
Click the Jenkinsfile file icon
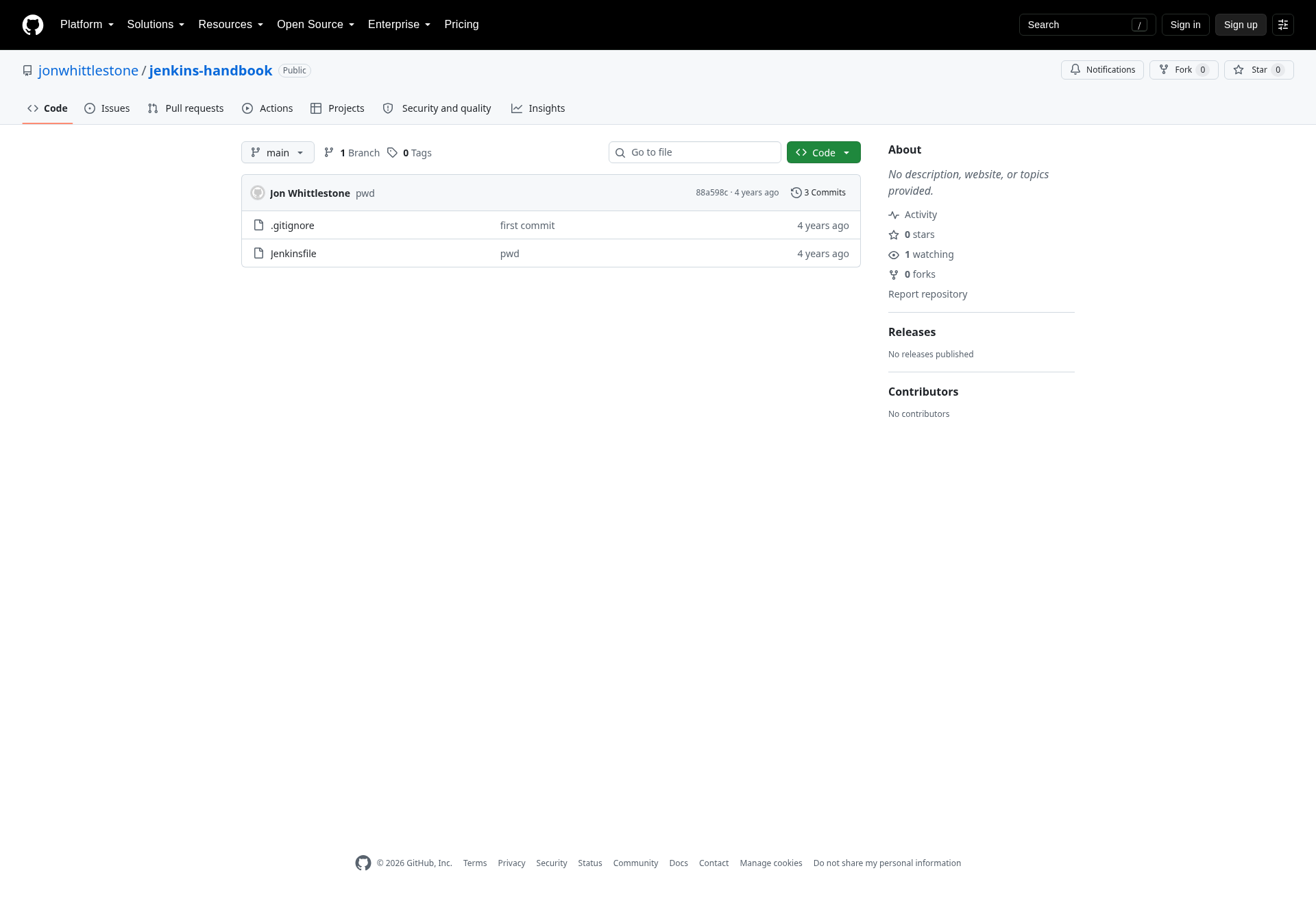258,253
